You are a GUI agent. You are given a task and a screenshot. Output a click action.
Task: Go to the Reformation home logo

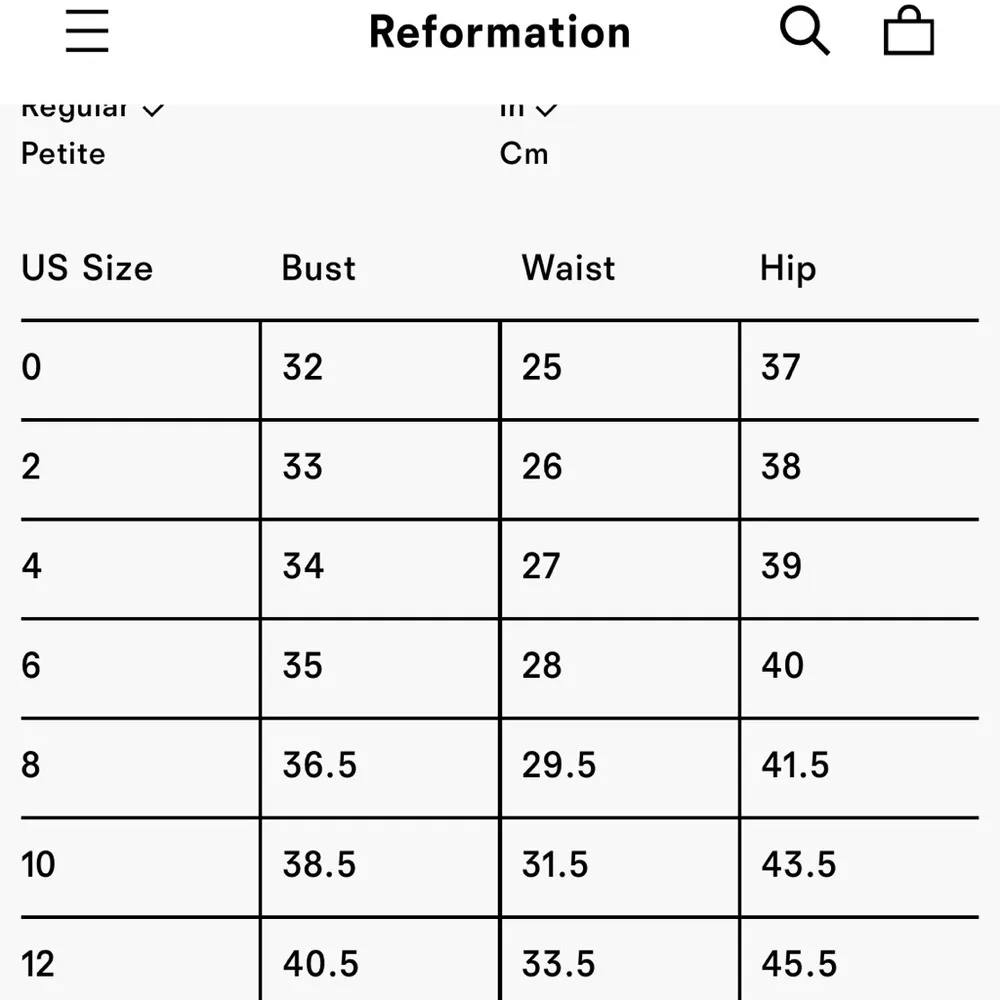click(x=499, y=32)
